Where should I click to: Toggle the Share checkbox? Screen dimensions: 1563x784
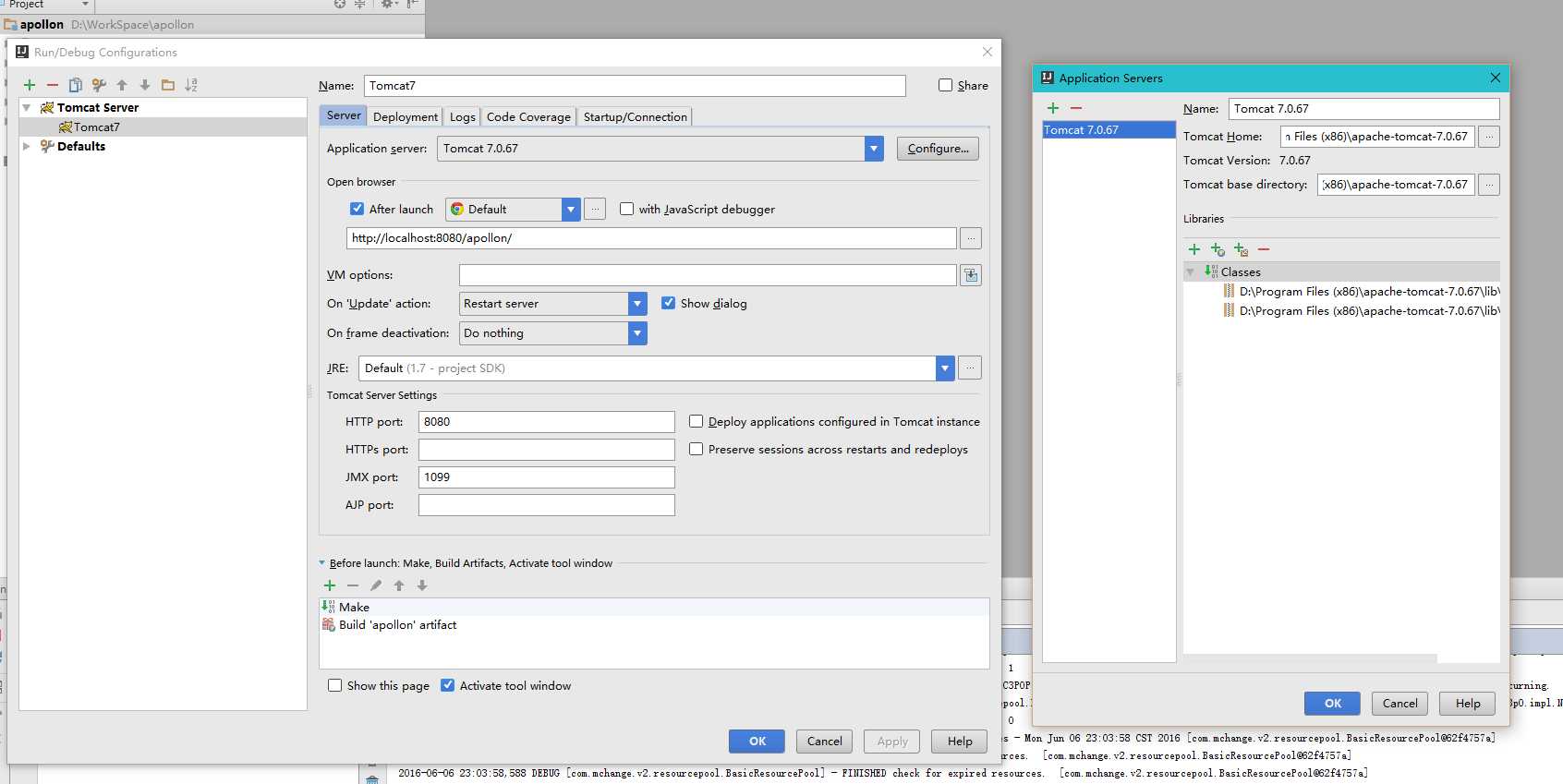click(x=945, y=85)
